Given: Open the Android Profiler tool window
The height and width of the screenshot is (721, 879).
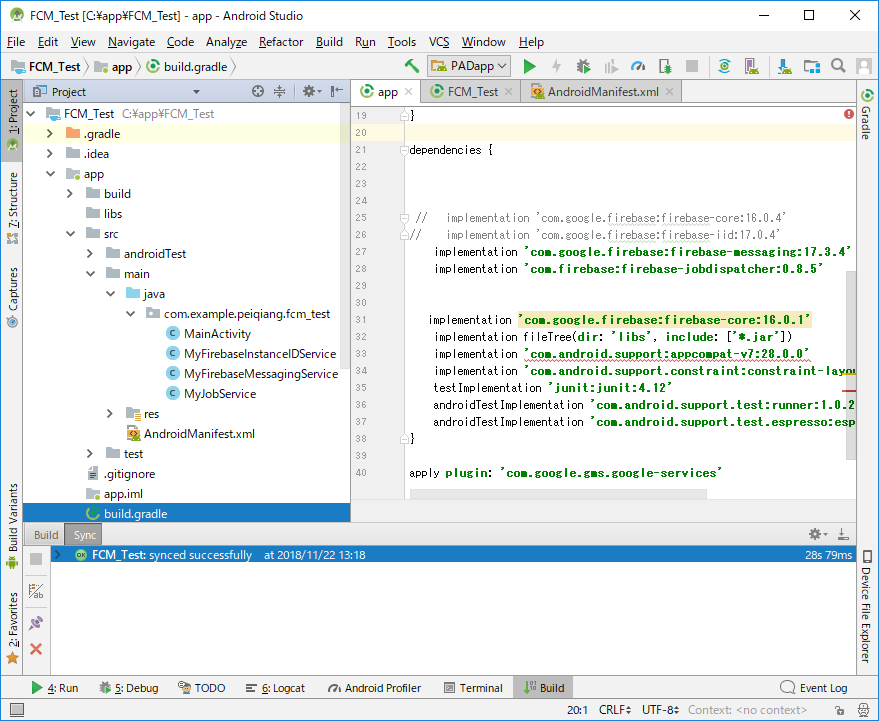Looking at the screenshot, I should coord(374,688).
